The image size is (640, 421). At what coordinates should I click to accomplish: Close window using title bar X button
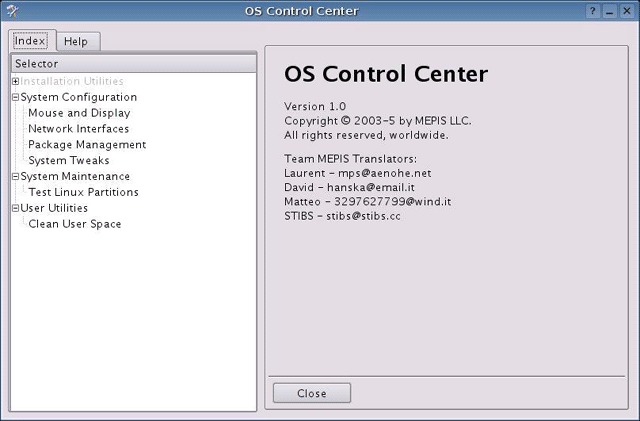click(x=627, y=11)
